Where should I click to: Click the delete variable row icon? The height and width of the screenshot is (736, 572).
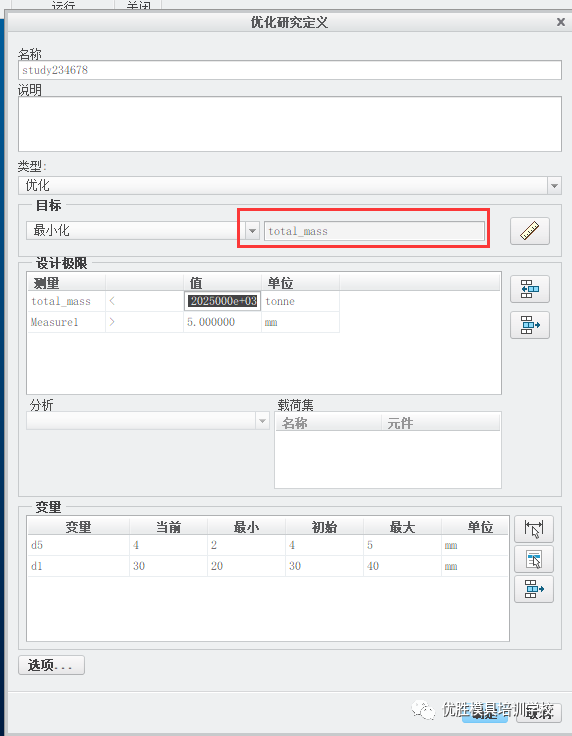(534, 589)
